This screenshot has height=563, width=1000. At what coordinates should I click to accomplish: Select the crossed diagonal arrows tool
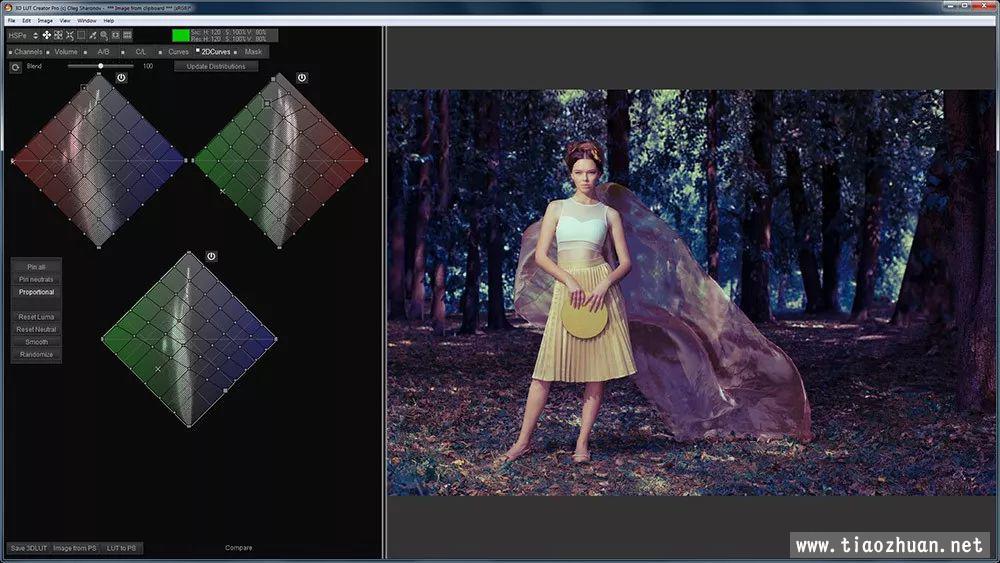pyautogui.click(x=70, y=35)
